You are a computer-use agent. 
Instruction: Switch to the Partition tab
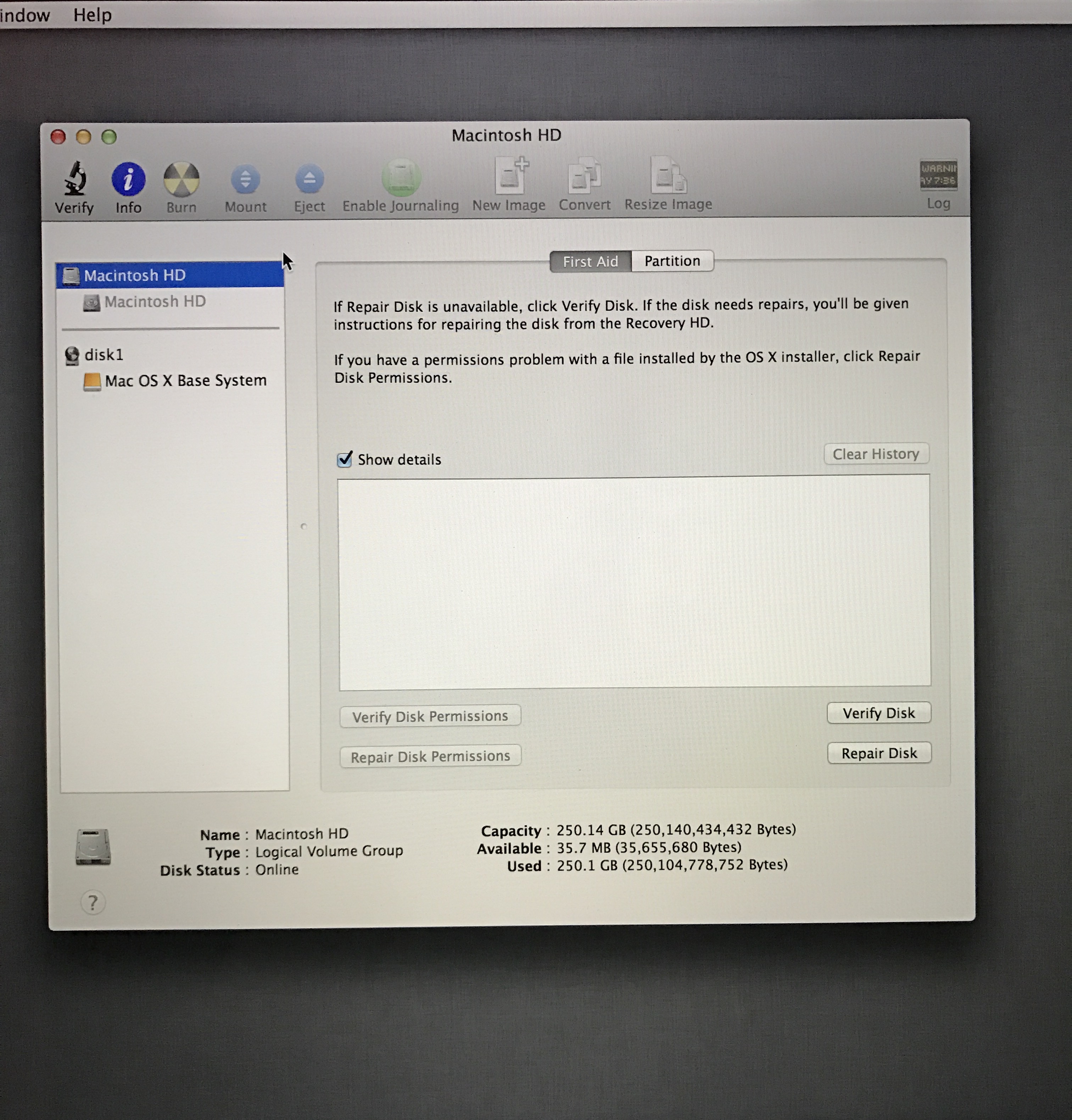(x=672, y=261)
